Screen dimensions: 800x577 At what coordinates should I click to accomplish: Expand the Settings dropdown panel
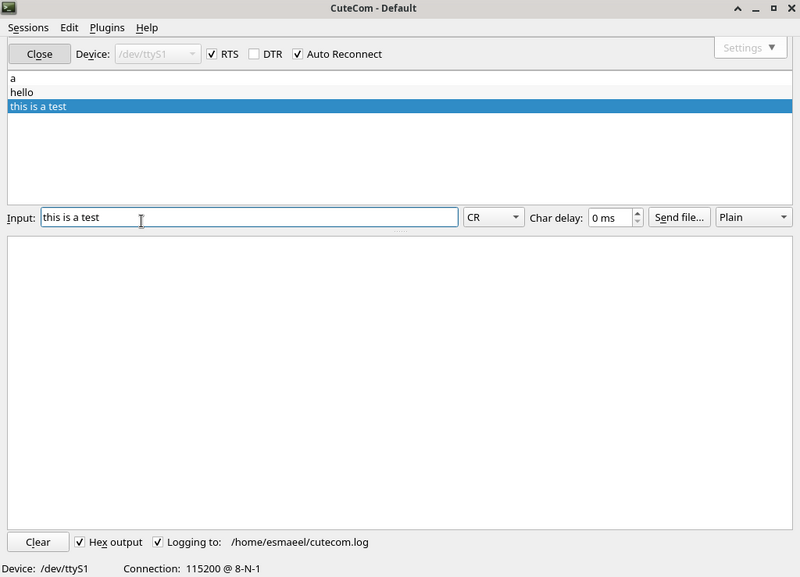749,48
